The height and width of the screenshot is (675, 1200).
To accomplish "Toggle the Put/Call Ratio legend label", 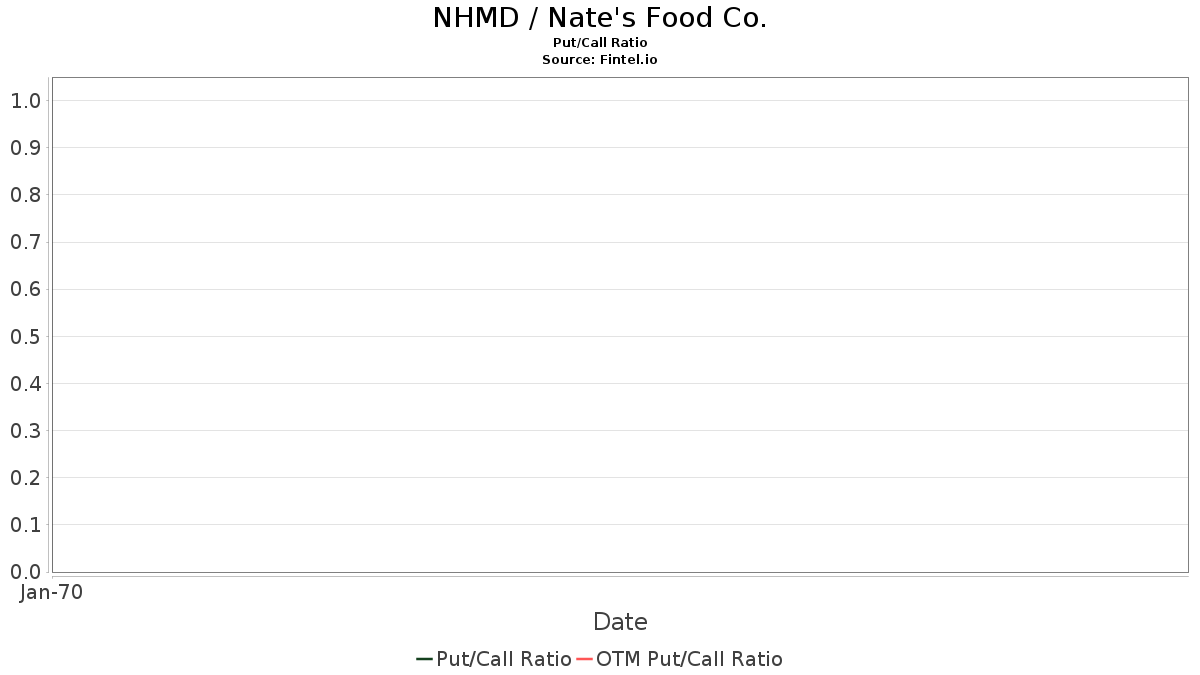I will click(x=504, y=659).
